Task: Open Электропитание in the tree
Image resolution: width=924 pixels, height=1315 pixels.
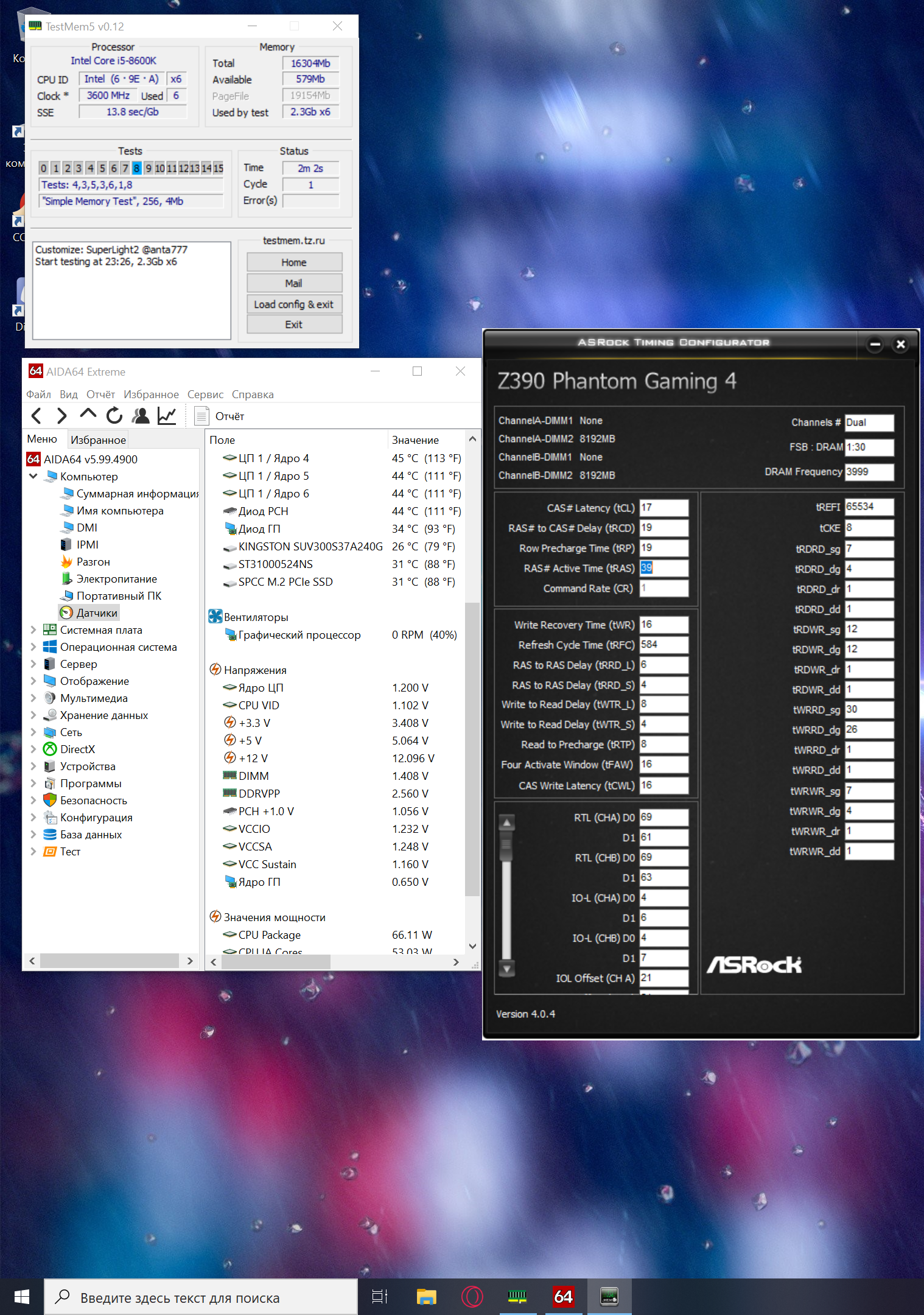Action: coord(109,579)
